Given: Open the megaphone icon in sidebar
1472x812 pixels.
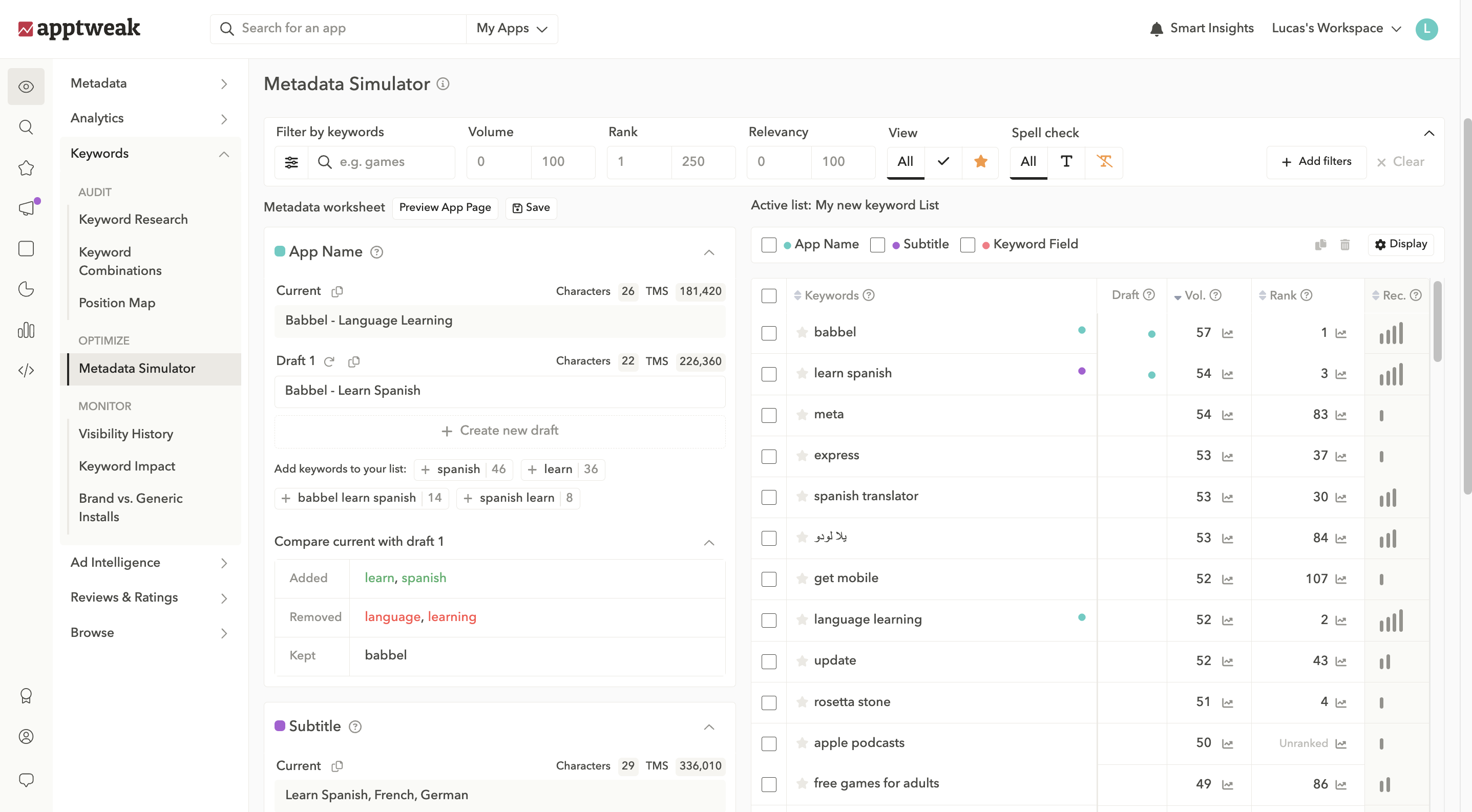Looking at the screenshot, I should (x=26, y=208).
